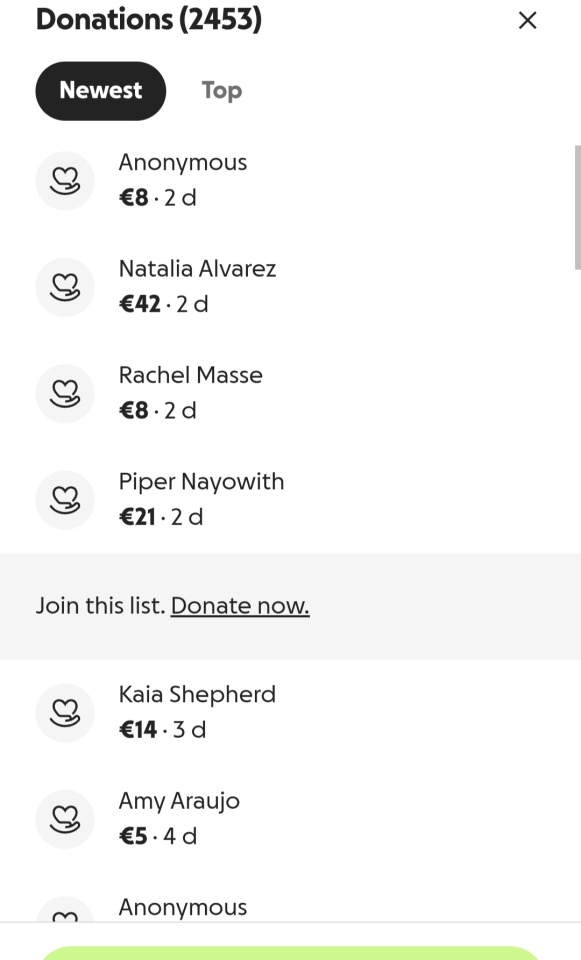Click donation icon next to Piper Nayowith
This screenshot has height=960, width=581.
coord(65,500)
